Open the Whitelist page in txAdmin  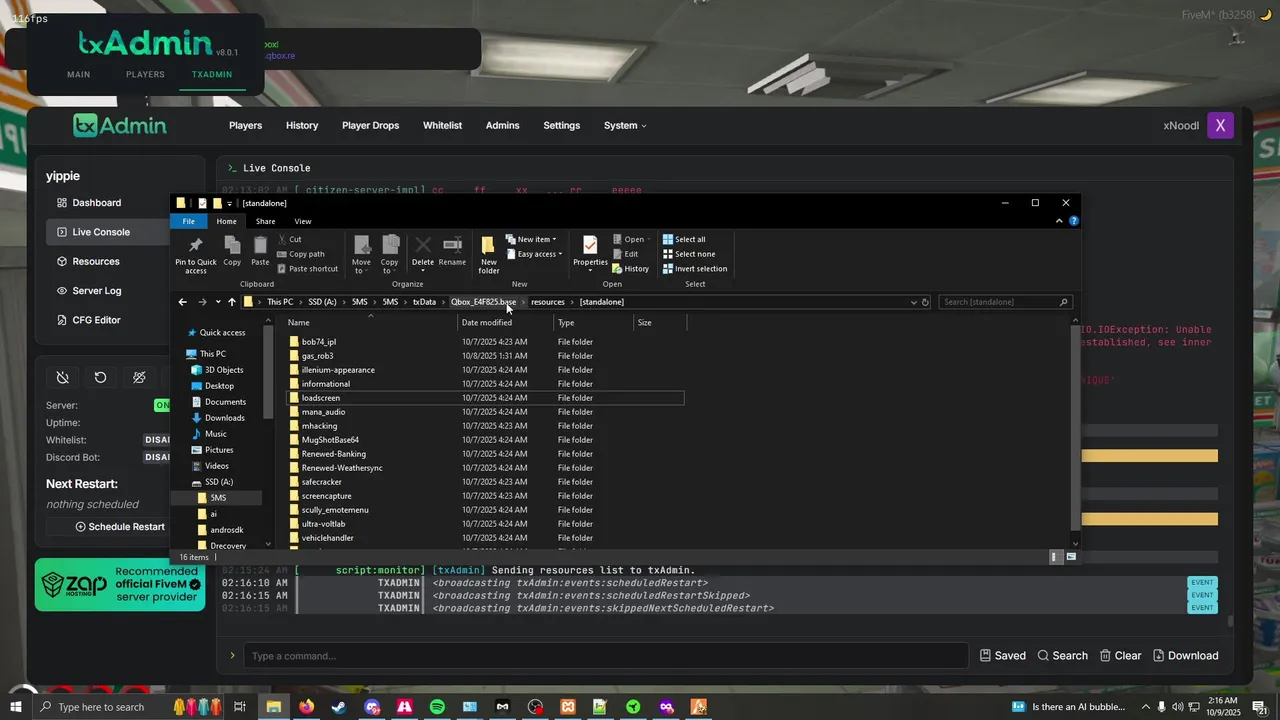[x=442, y=126]
